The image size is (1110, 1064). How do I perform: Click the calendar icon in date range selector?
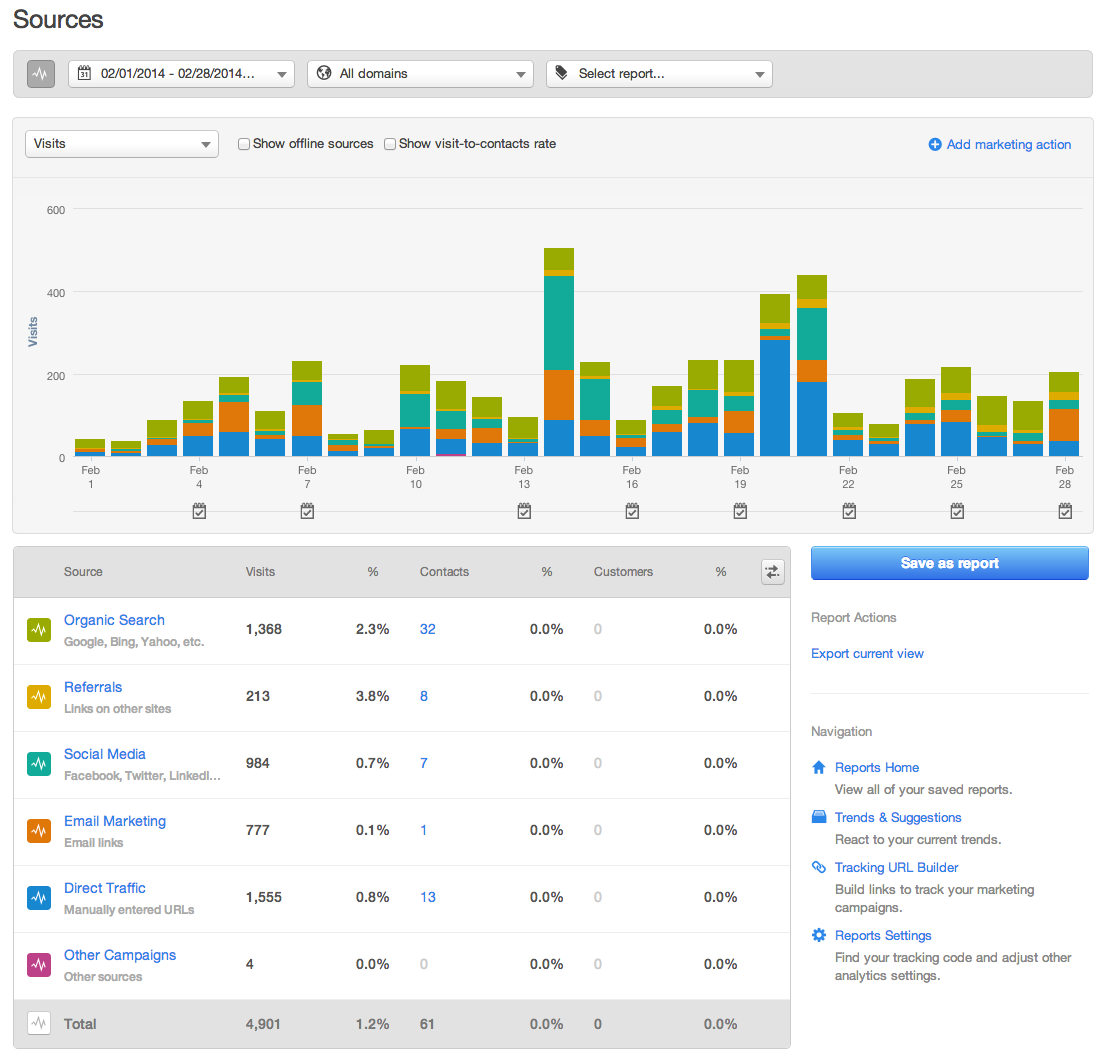pos(84,73)
